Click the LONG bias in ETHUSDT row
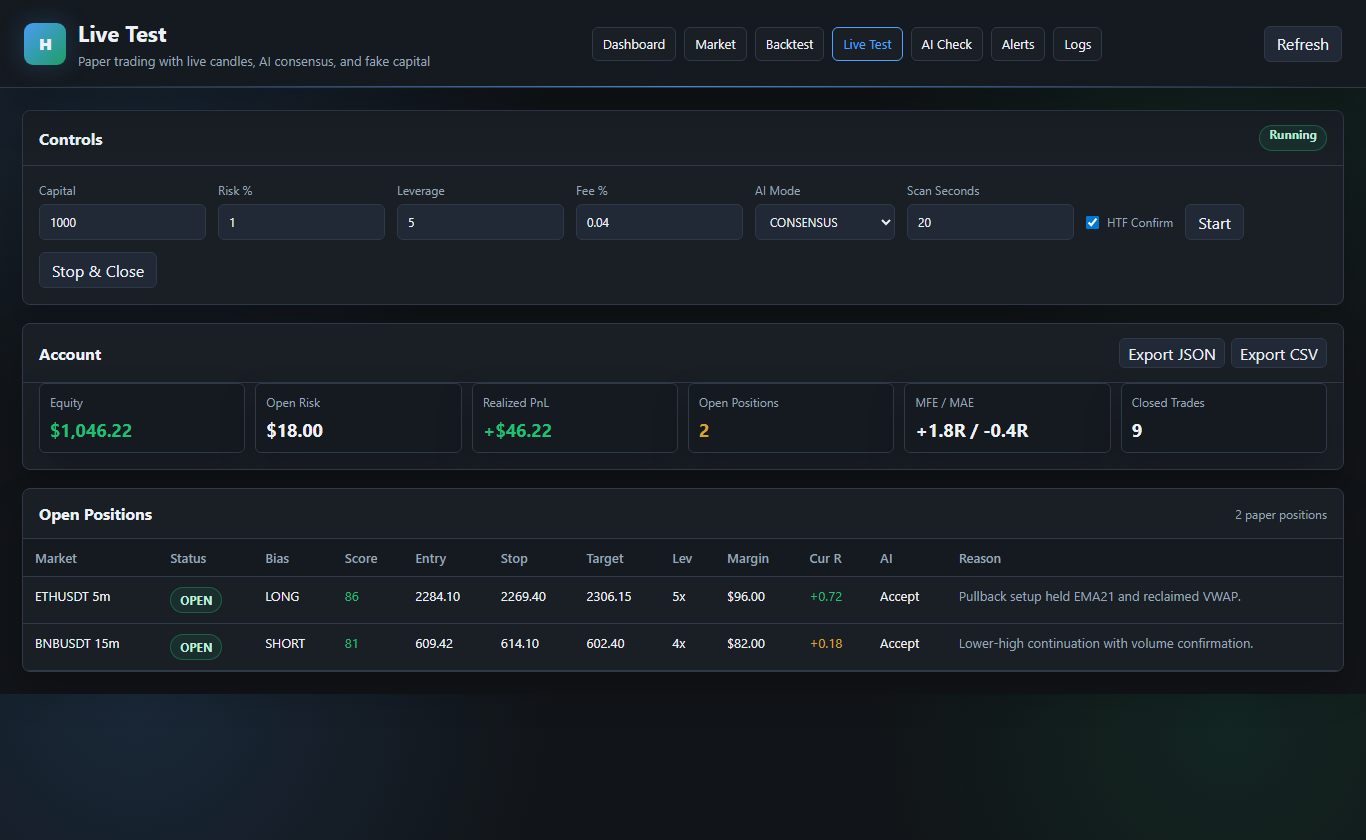Image resolution: width=1366 pixels, height=840 pixels. point(282,596)
